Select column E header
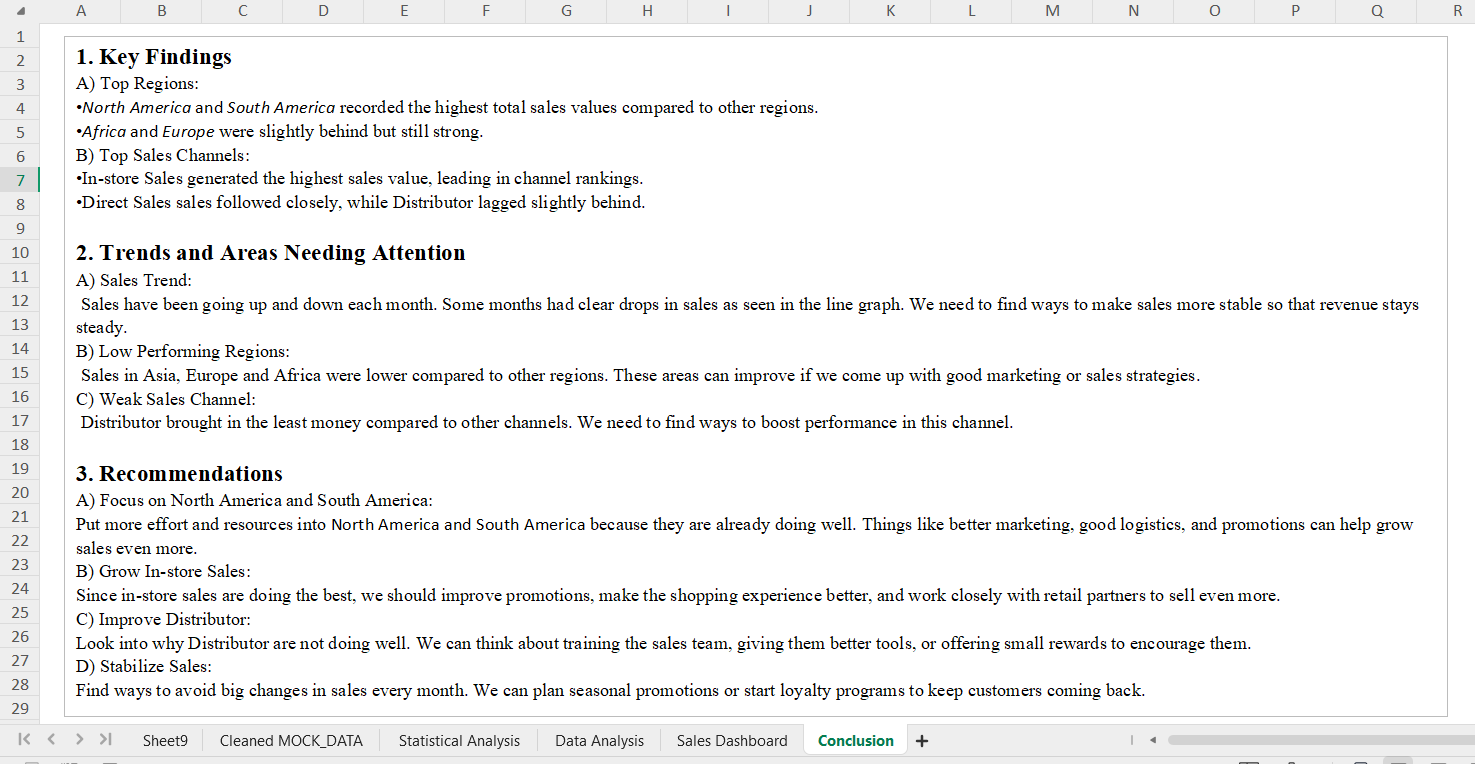 (404, 11)
